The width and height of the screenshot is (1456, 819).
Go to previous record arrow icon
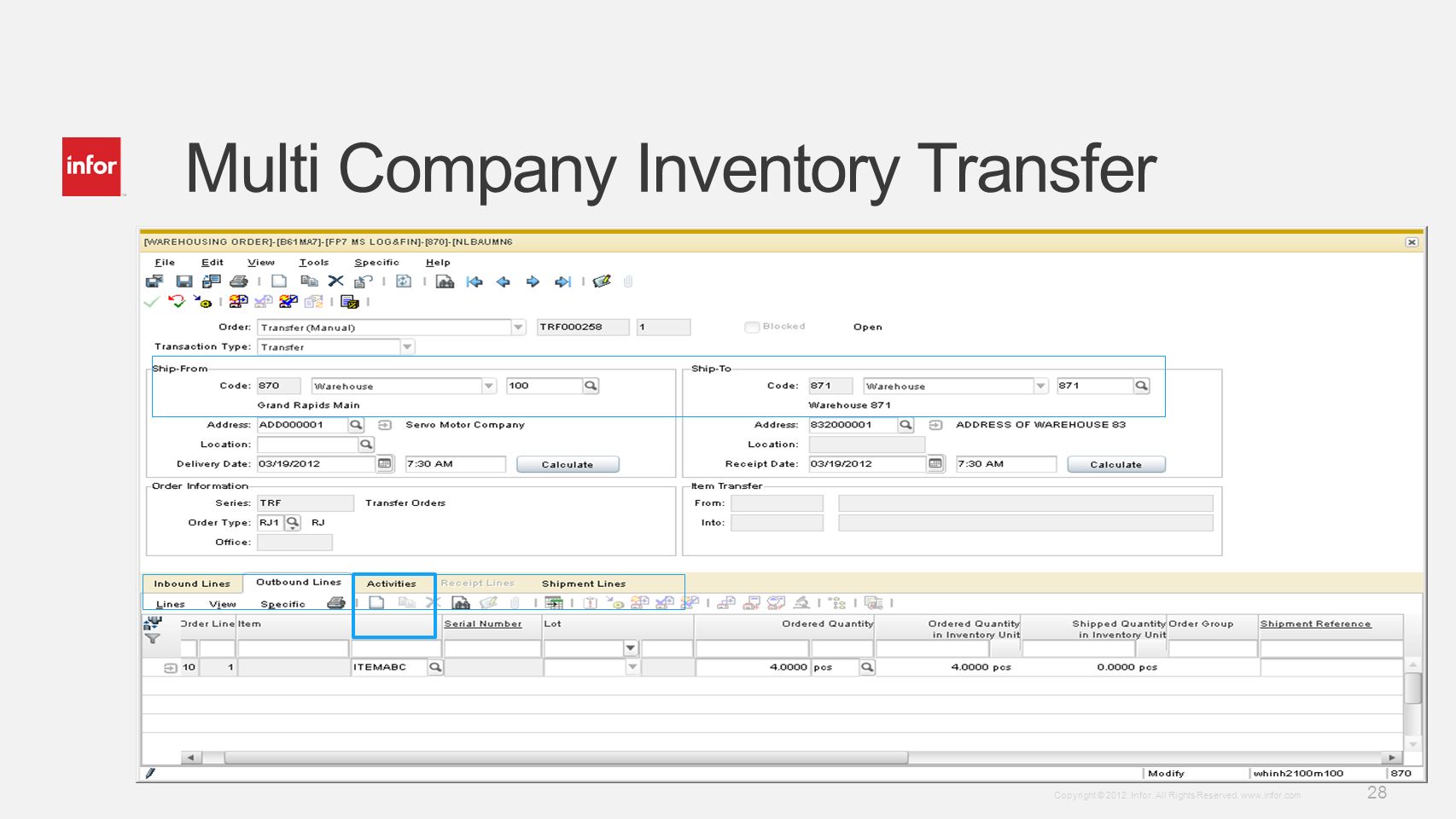[x=504, y=282]
